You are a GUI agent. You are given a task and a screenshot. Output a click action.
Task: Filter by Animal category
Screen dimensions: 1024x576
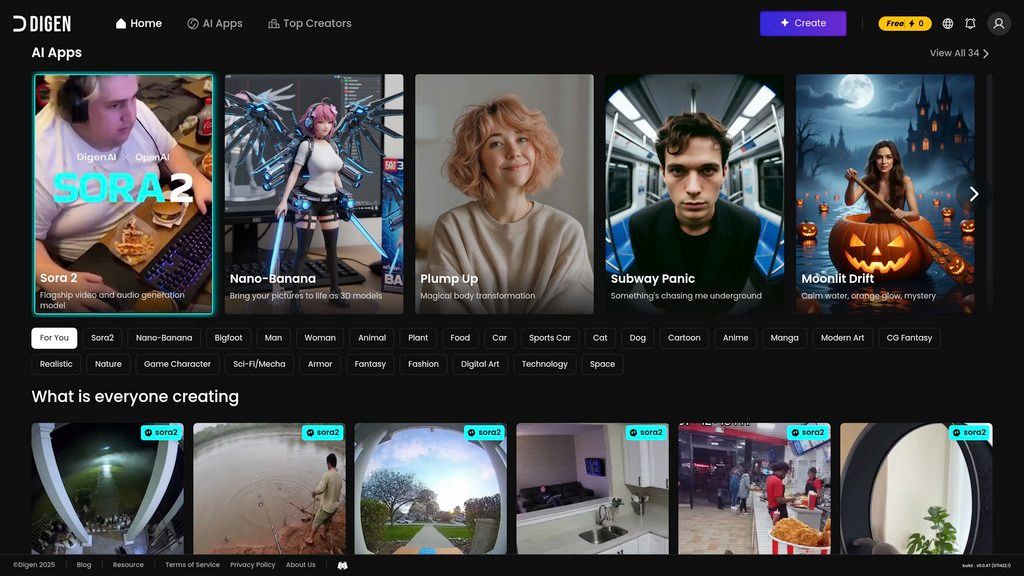click(372, 338)
